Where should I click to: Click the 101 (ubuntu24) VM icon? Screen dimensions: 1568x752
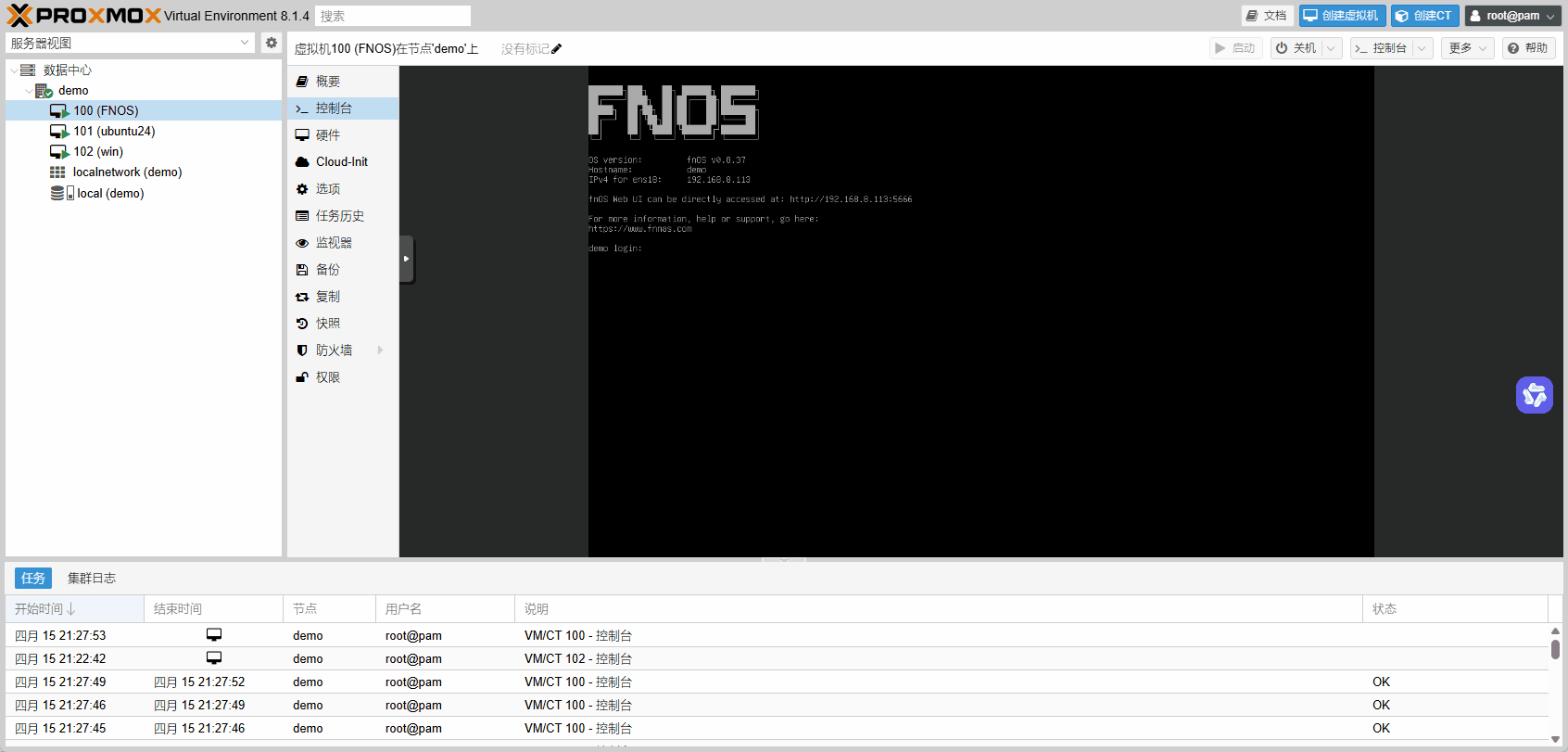59,132
